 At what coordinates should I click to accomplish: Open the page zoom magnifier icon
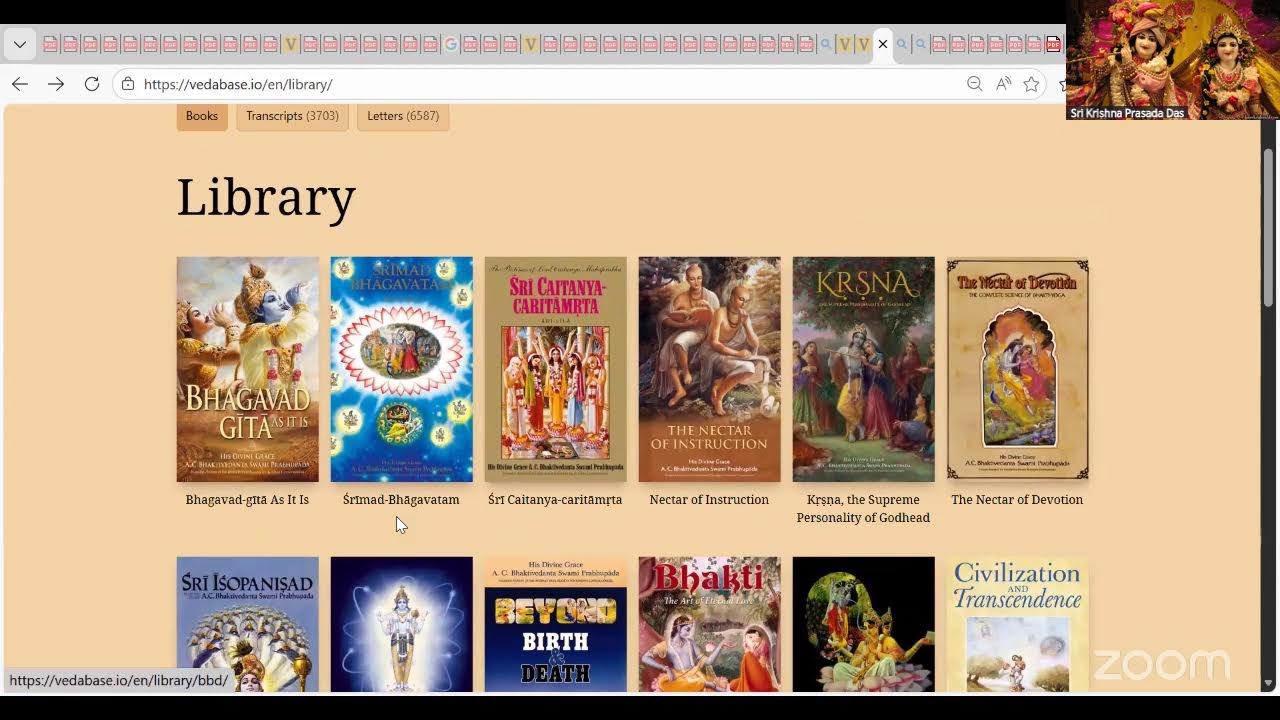click(x=974, y=84)
